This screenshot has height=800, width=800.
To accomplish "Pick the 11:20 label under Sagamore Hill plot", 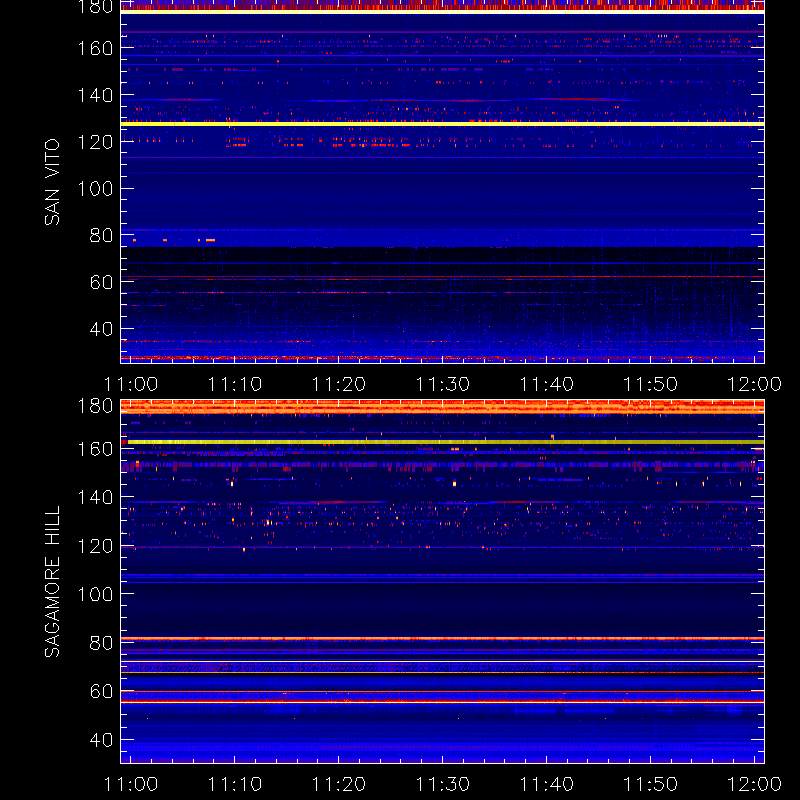I will coord(339,784).
